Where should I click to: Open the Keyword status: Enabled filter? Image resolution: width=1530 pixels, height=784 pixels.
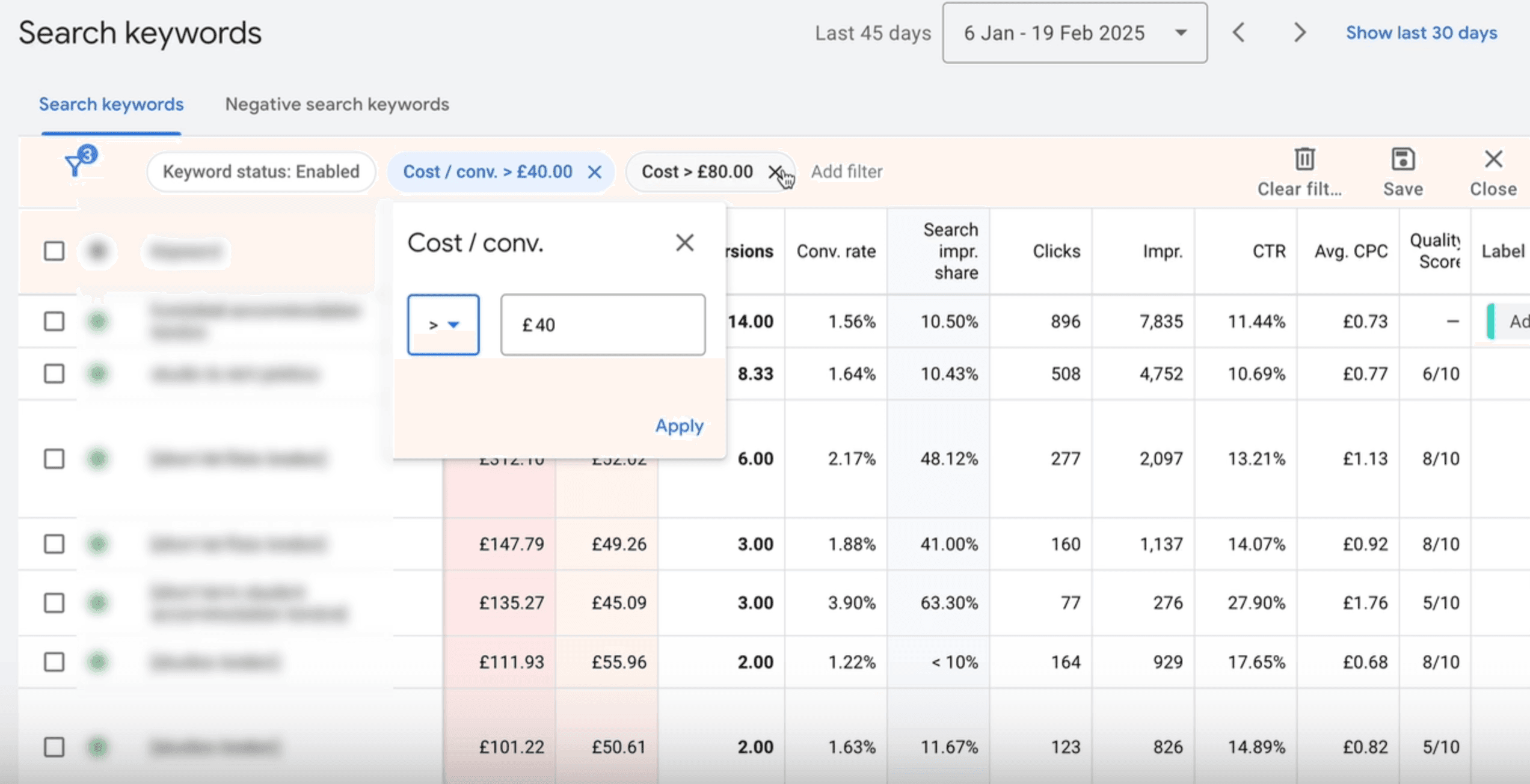(x=261, y=172)
